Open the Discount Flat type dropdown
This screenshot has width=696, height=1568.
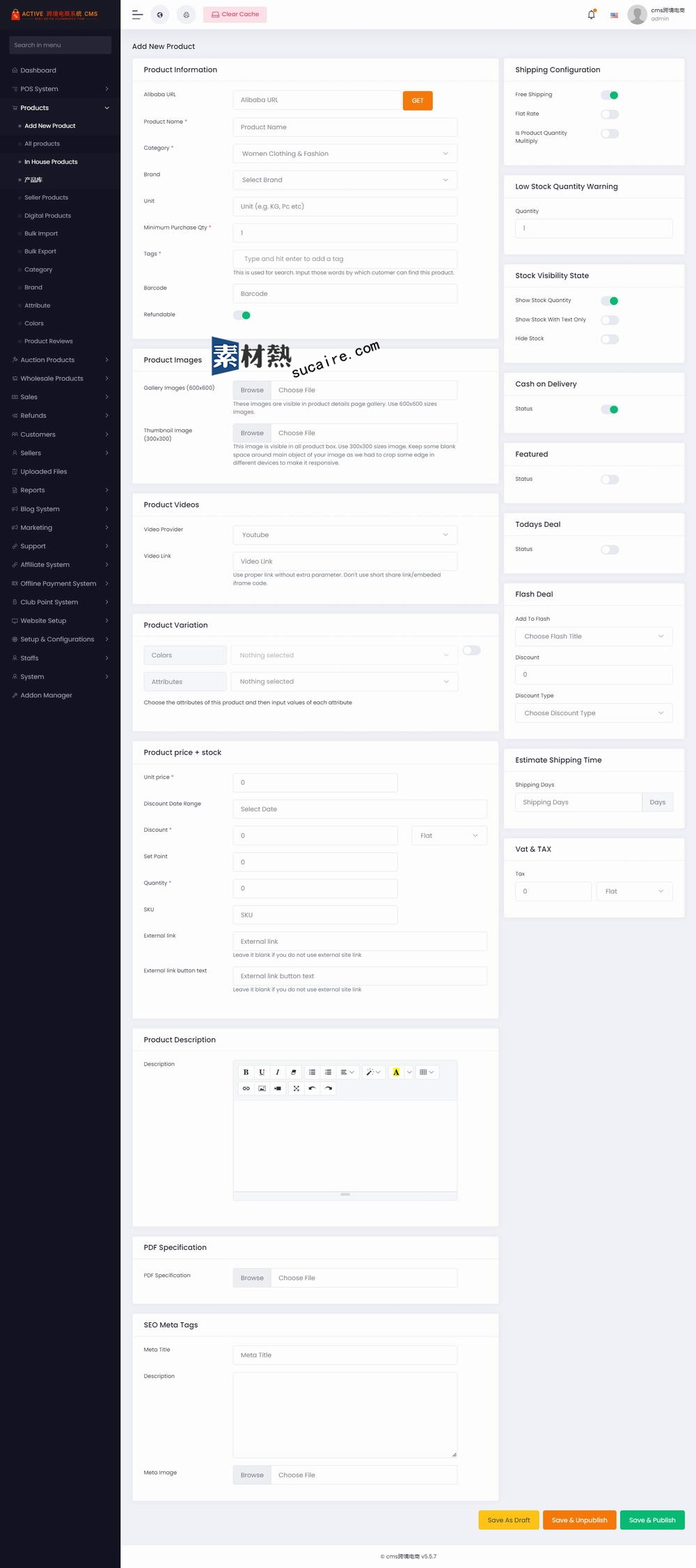(450, 836)
